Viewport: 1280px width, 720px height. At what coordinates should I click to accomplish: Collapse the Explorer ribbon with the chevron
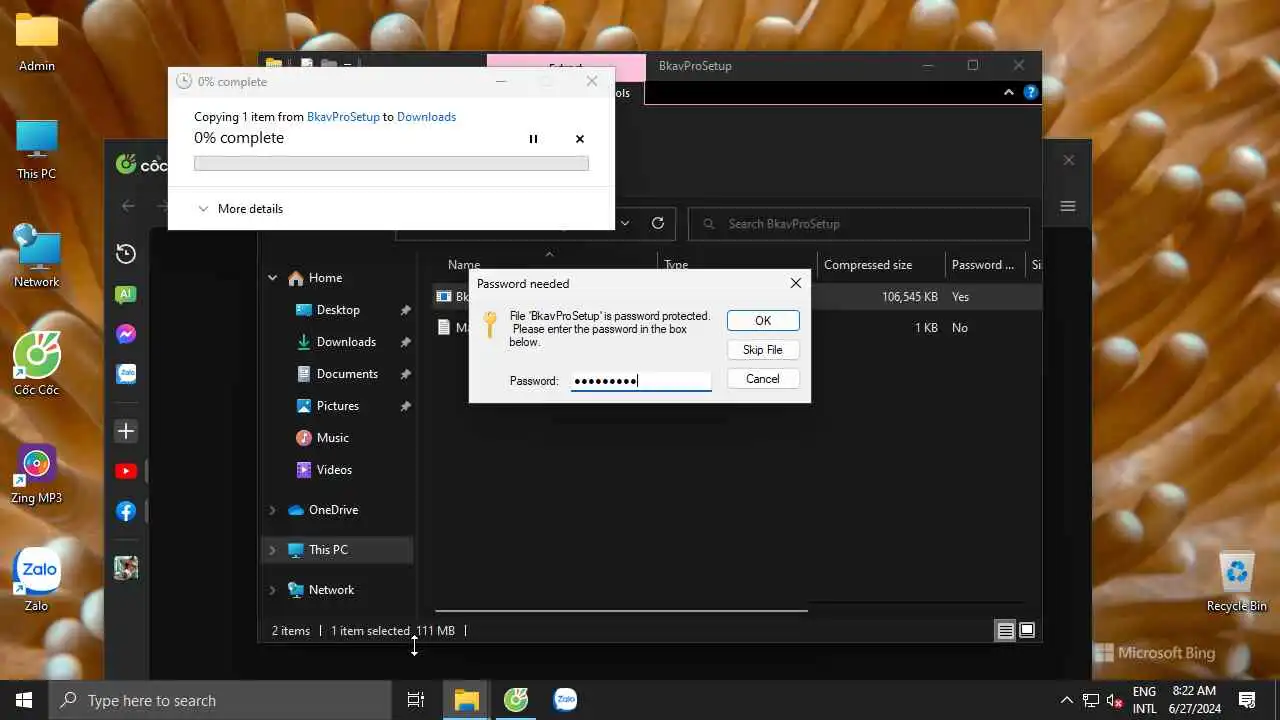click(x=1009, y=93)
